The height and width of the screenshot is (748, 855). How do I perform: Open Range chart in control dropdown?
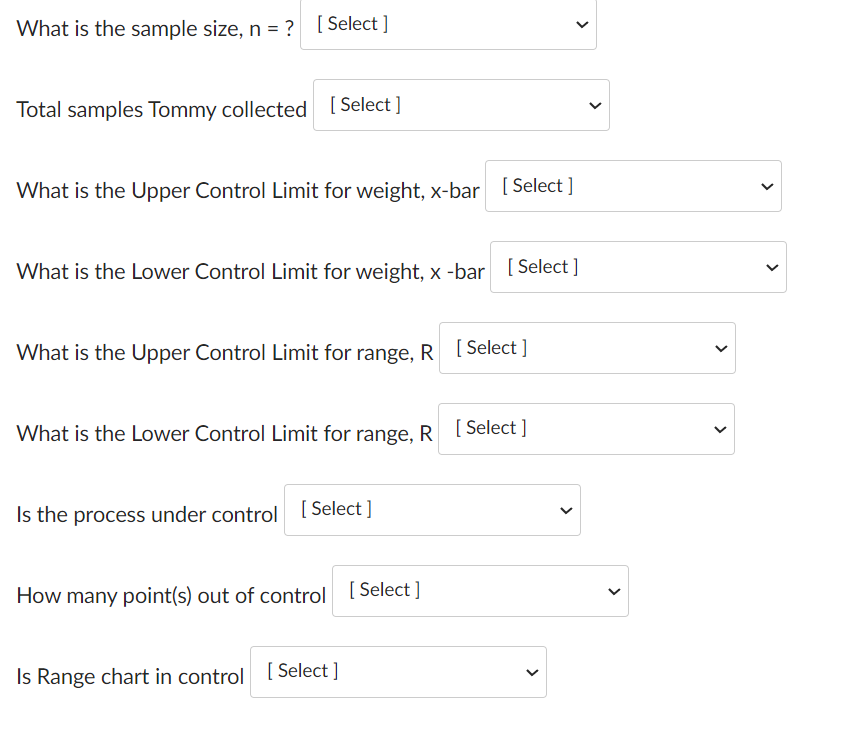coord(397,672)
